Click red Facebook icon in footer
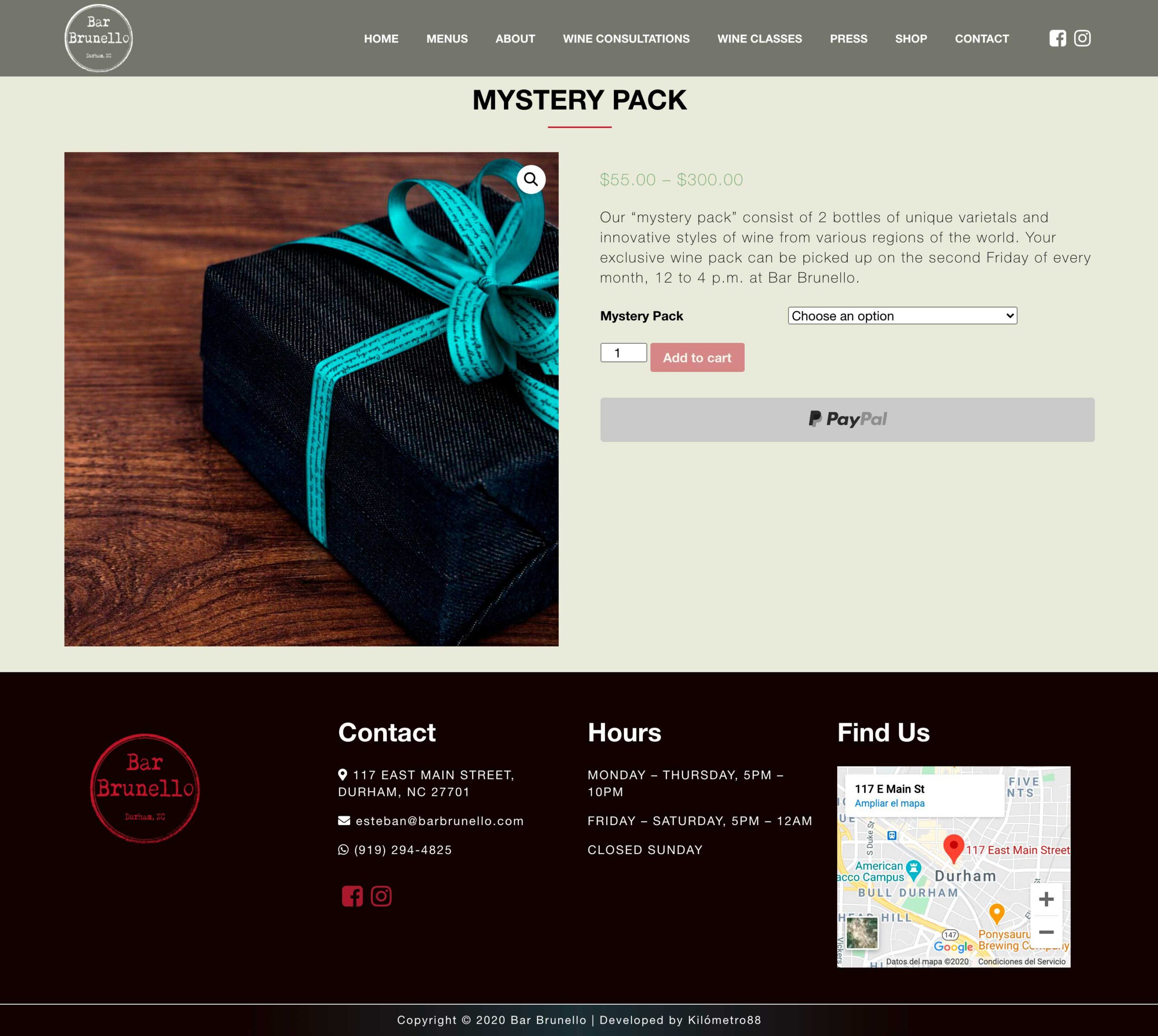The height and width of the screenshot is (1036, 1158). pos(352,896)
